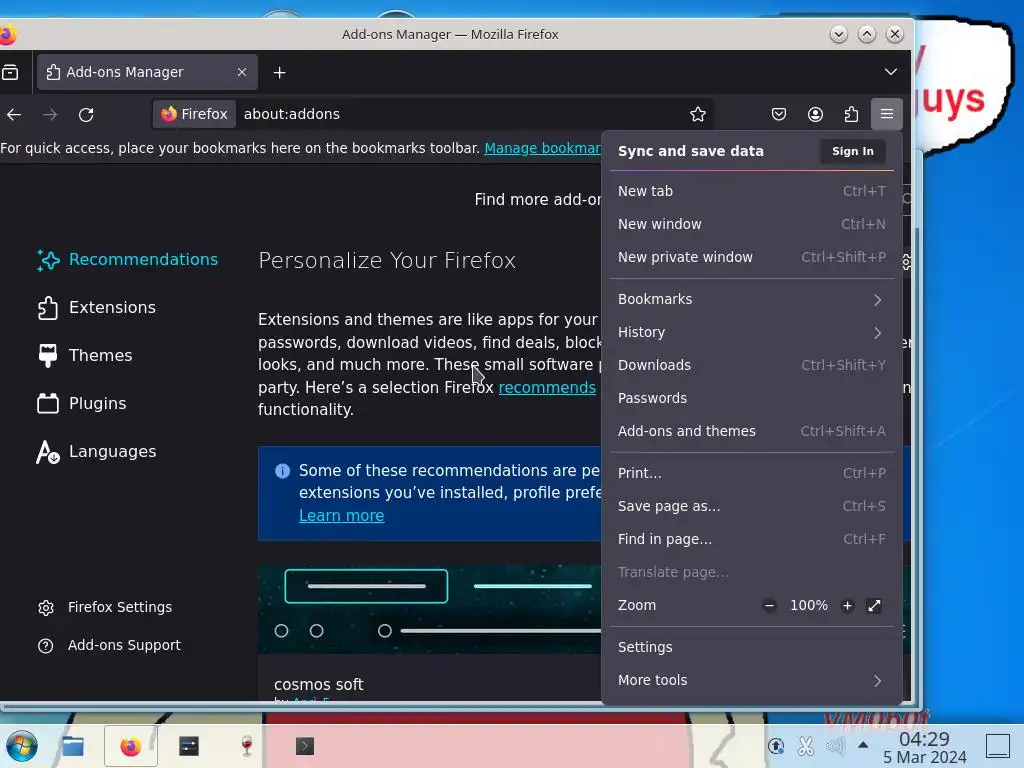Viewport: 1024px width, 768px height.
Task: Click the Save to Pocket icon
Action: click(x=778, y=114)
